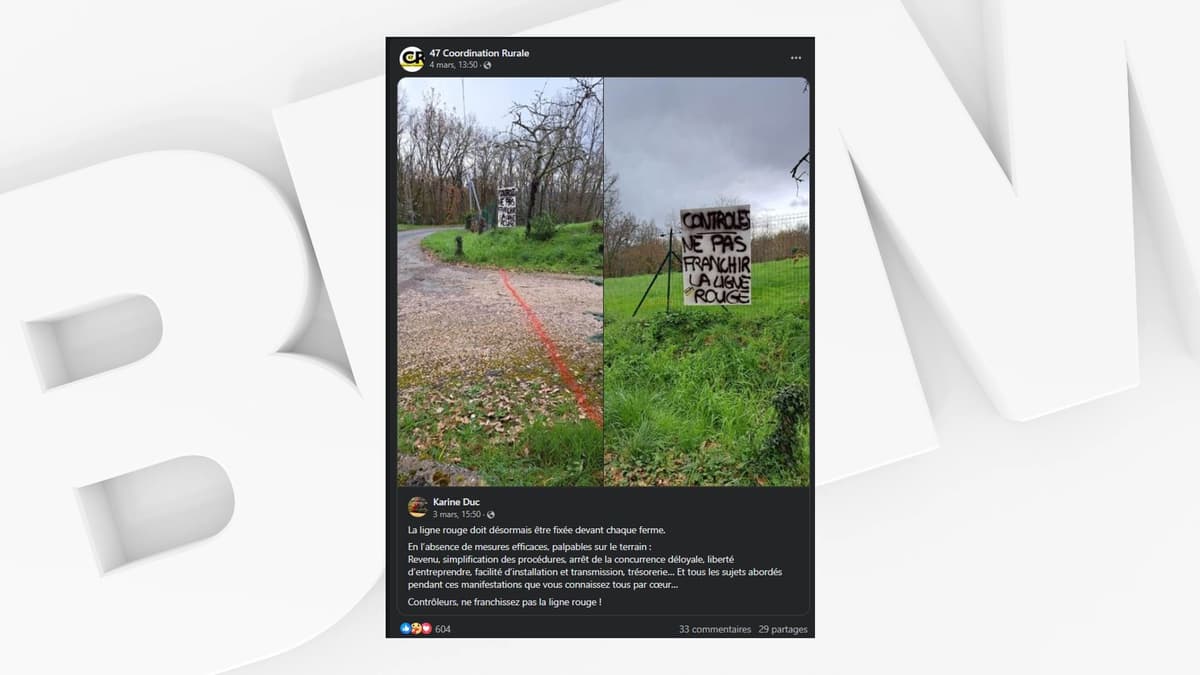Click the Haha reaction emoji icon
The image size is (1200, 675).
pos(416,629)
